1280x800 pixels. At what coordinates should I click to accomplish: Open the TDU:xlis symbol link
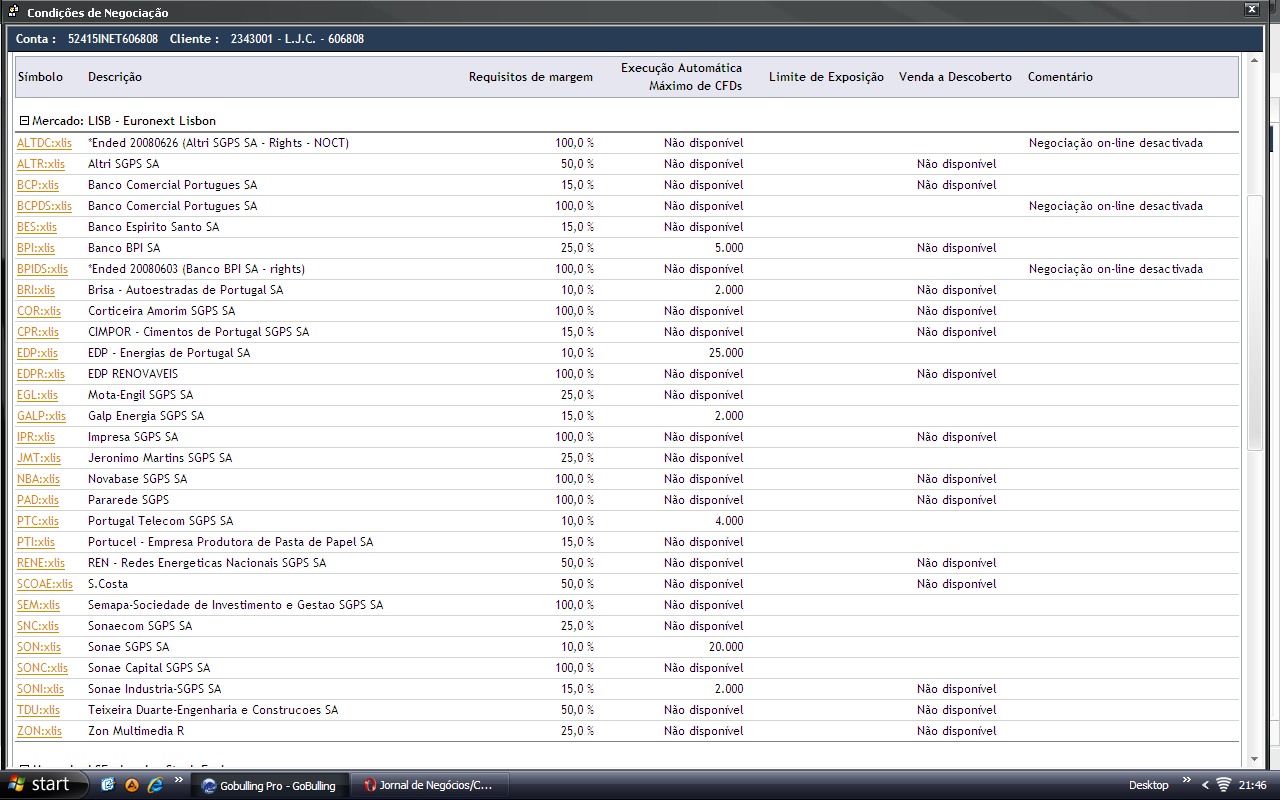[x=38, y=710]
